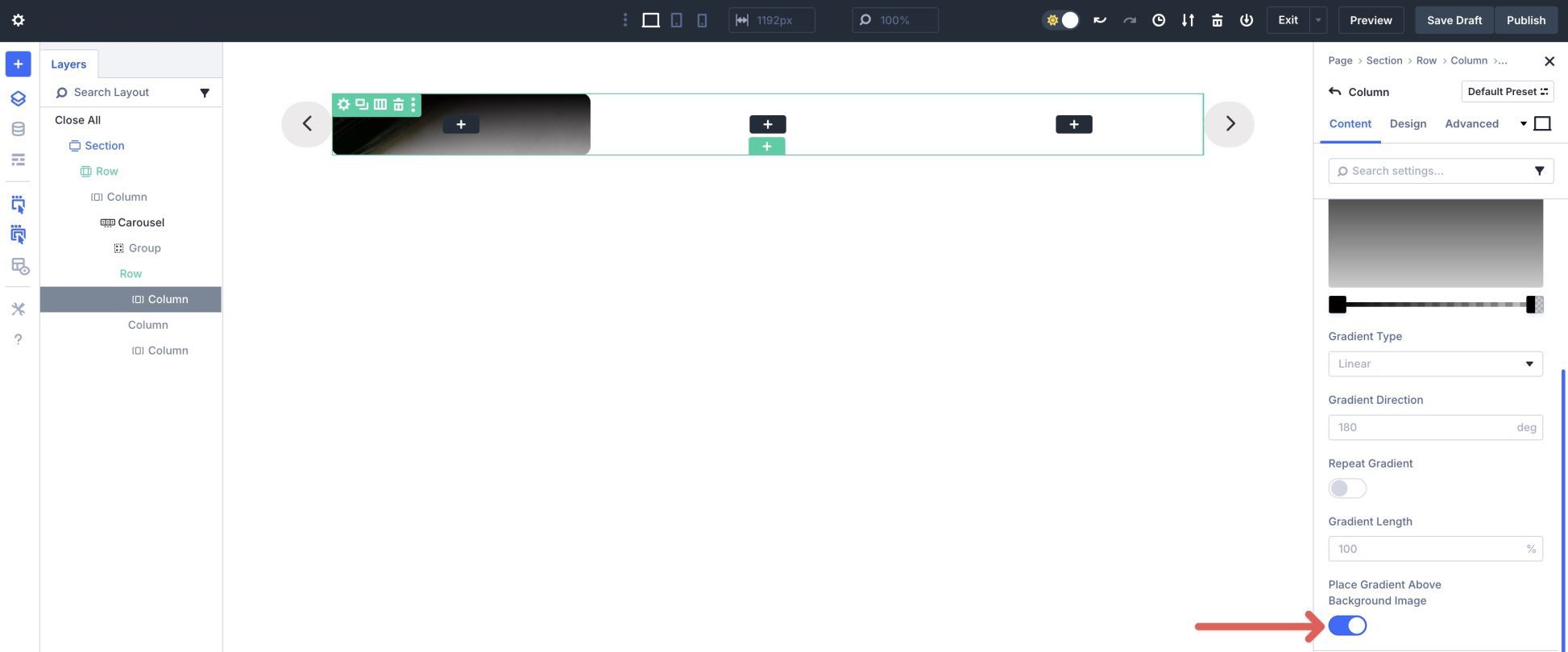Click the undo arrow icon
This screenshot has width=1568, height=652.
pos(1099,20)
